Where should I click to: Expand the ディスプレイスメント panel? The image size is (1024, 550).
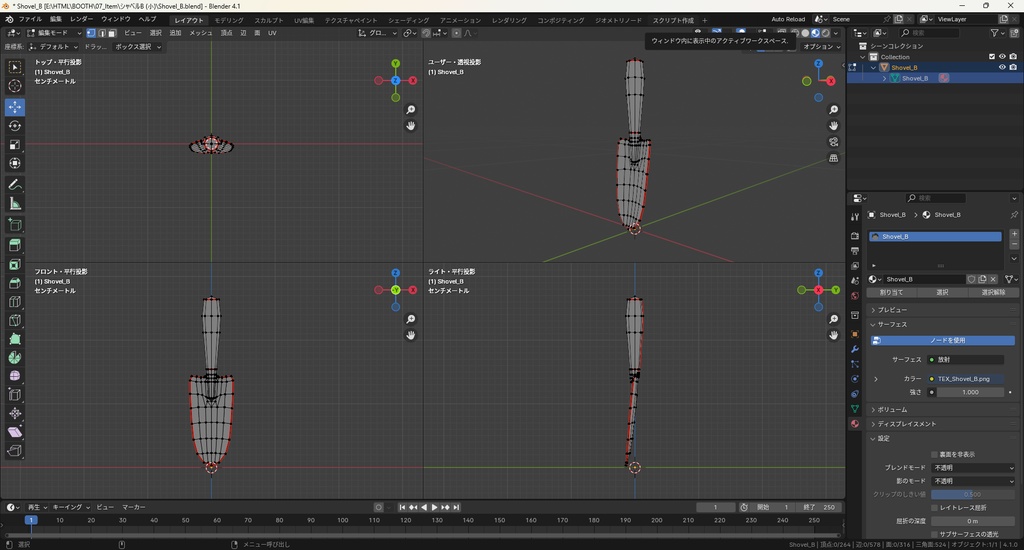click(x=906, y=424)
